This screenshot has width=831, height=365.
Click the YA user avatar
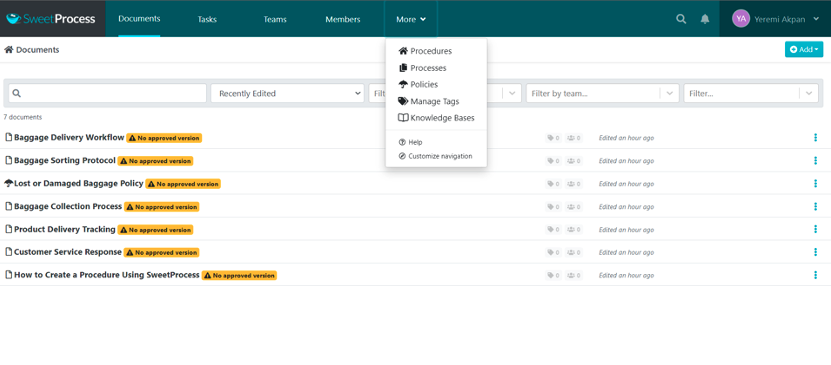click(x=741, y=19)
